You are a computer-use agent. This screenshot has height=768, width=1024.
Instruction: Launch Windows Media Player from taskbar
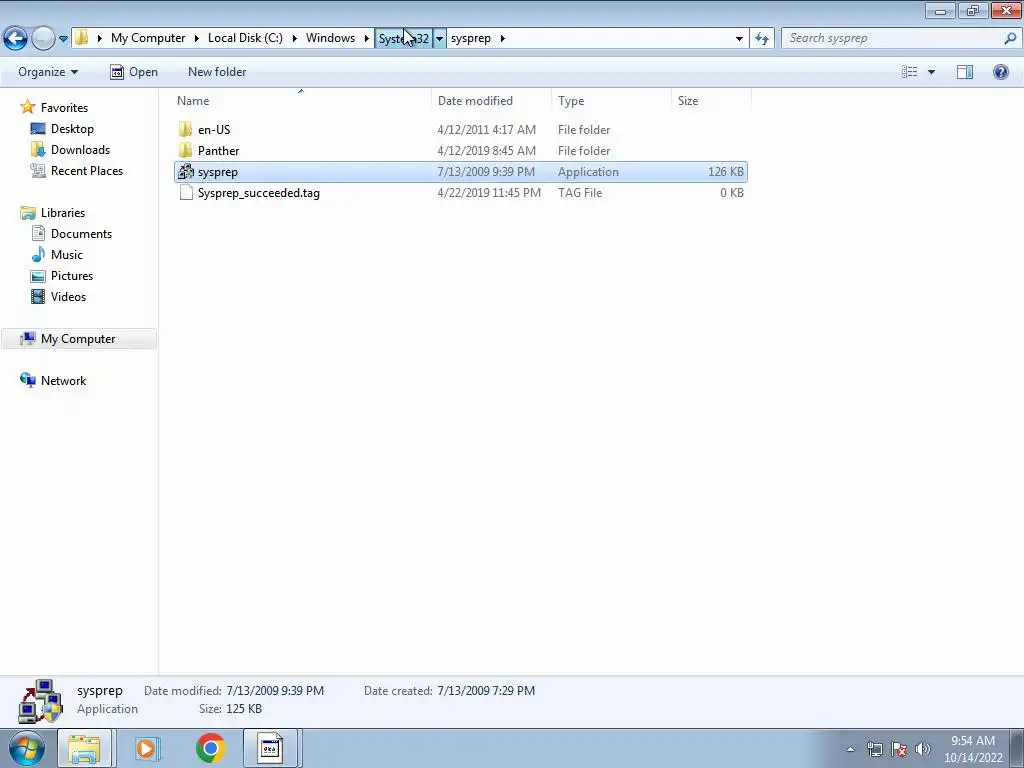[x=147, y=748]
